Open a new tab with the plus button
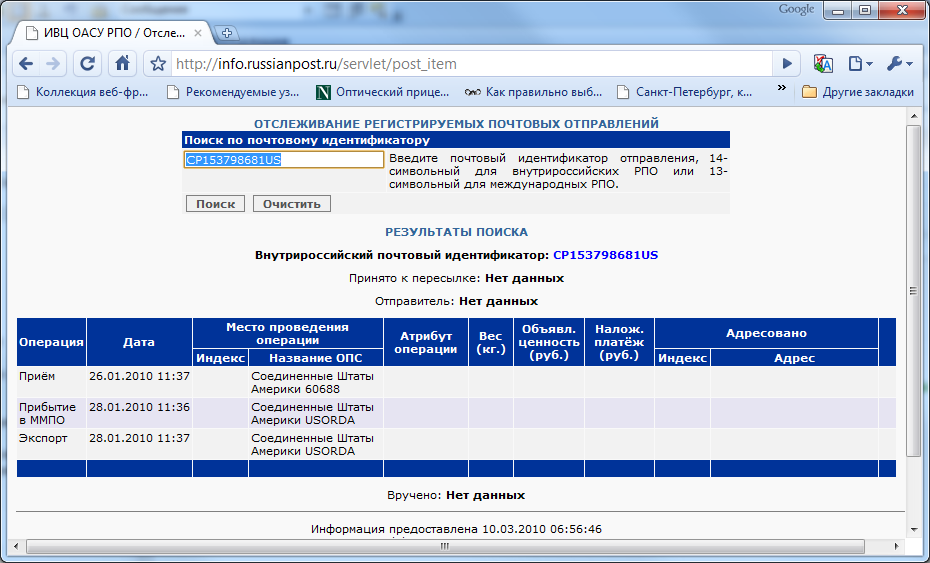930x563 pixels. [227, 32]
